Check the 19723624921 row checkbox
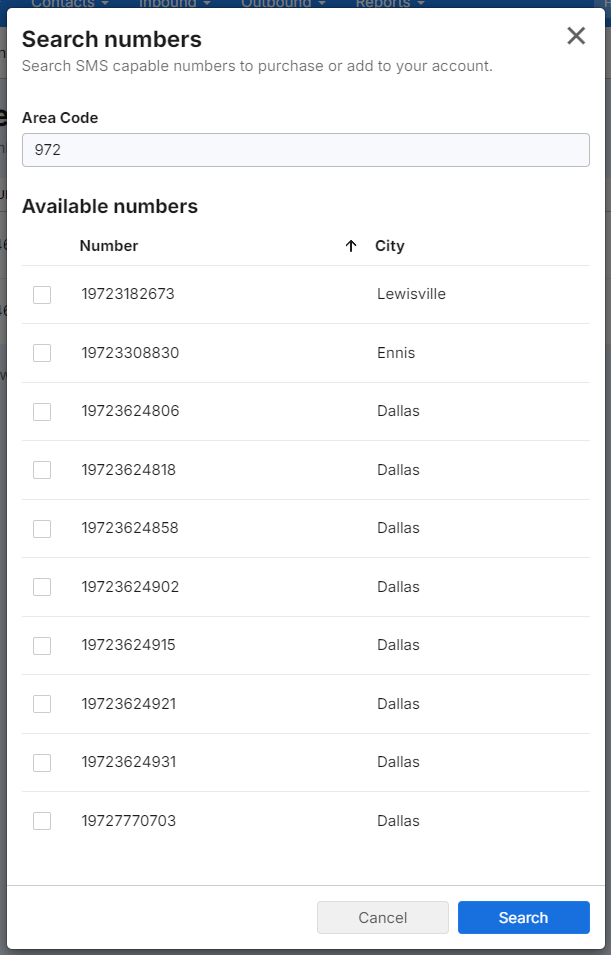Screen dimensions: 611x955 coord(42,704)
